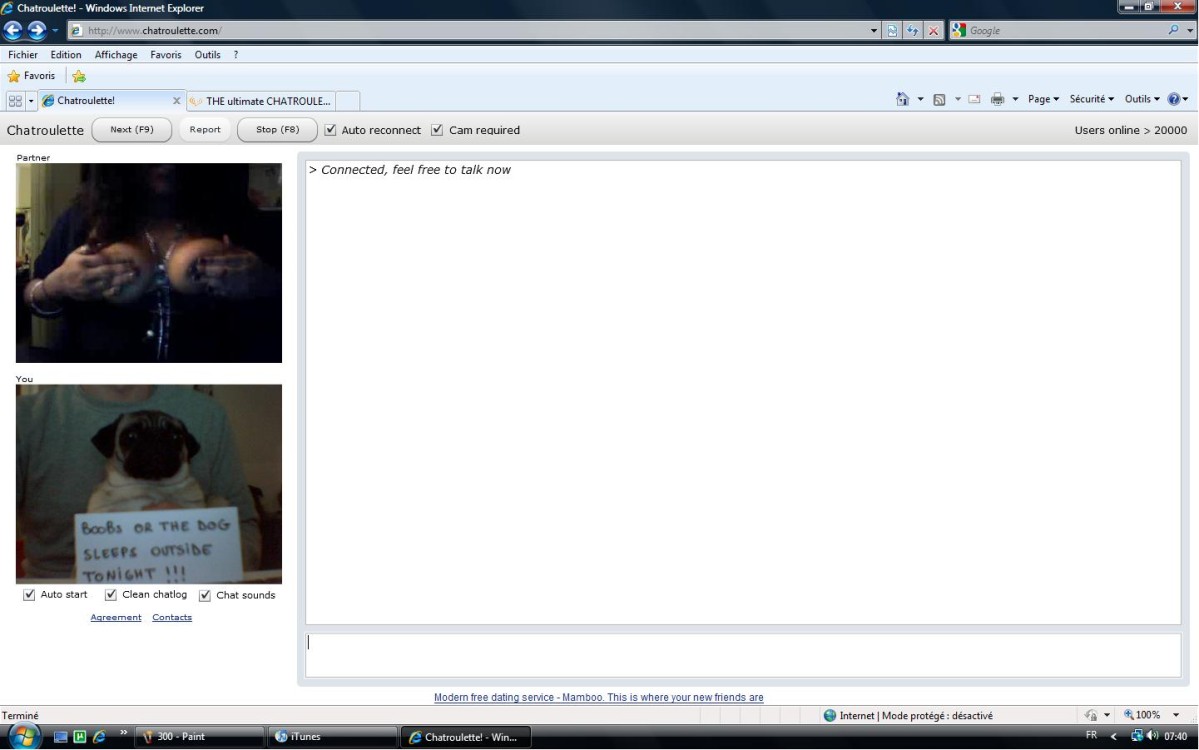Toggle the Clean chatlog checkbox
This screenshot has width=1199, height=750.
pos(111,595)
